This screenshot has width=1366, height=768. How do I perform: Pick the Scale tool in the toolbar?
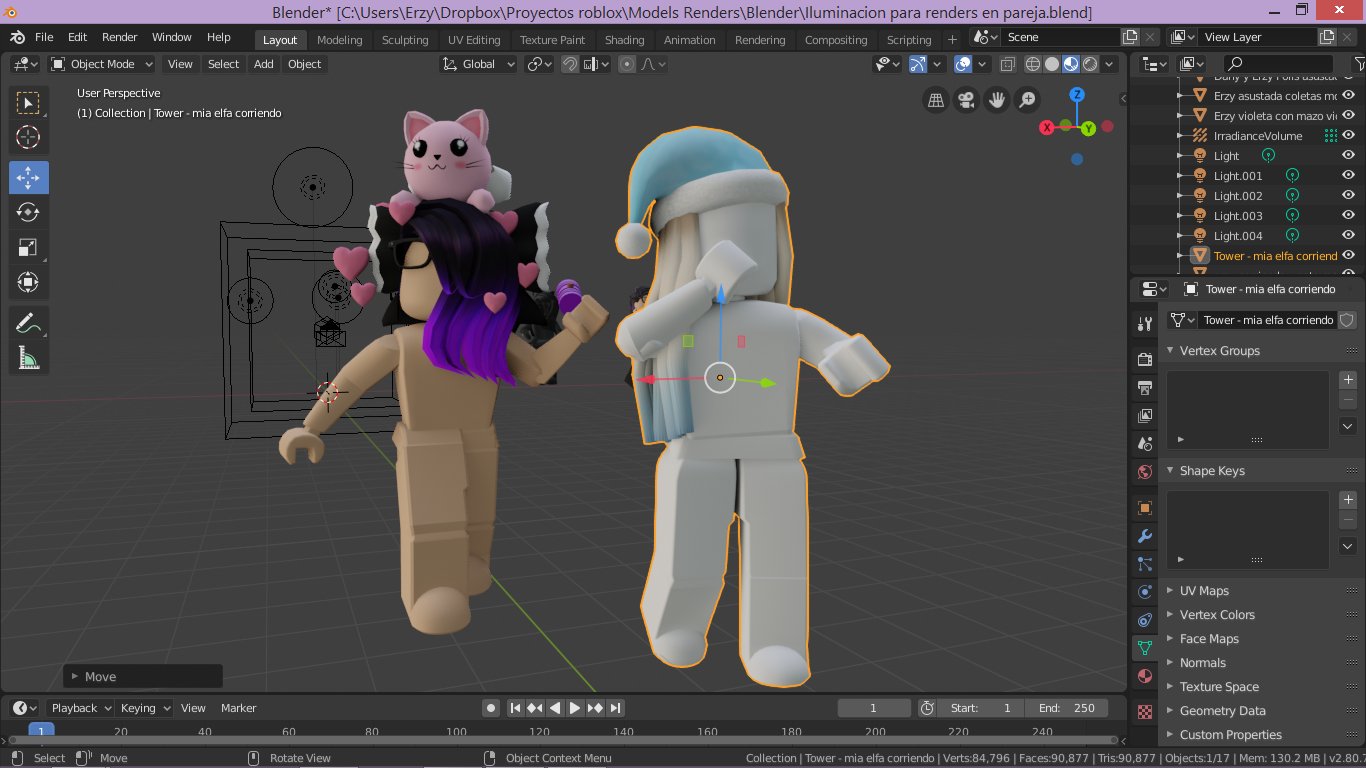tap(28, 247)
